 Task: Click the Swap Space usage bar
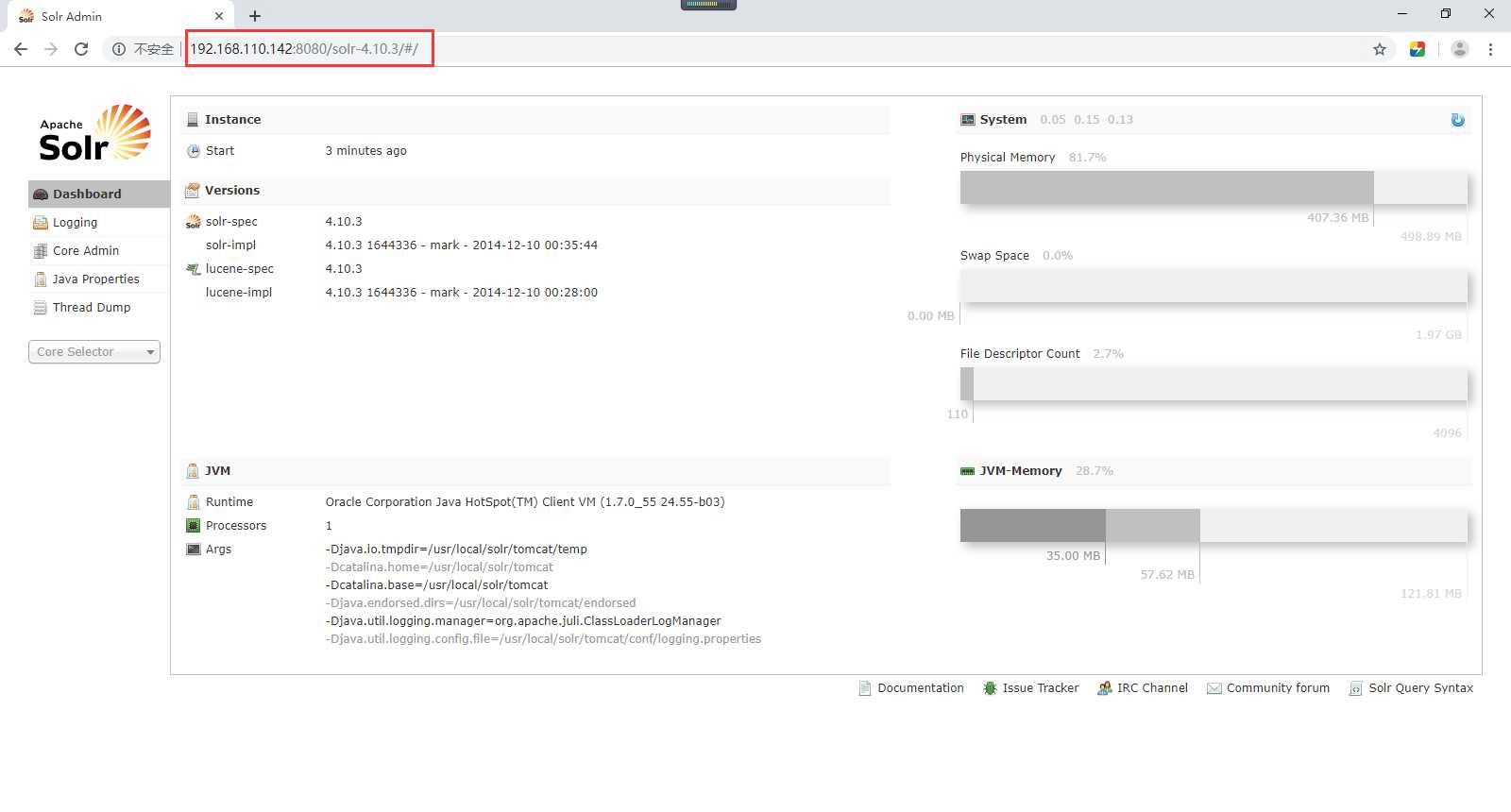click(x=1214, y=285)
